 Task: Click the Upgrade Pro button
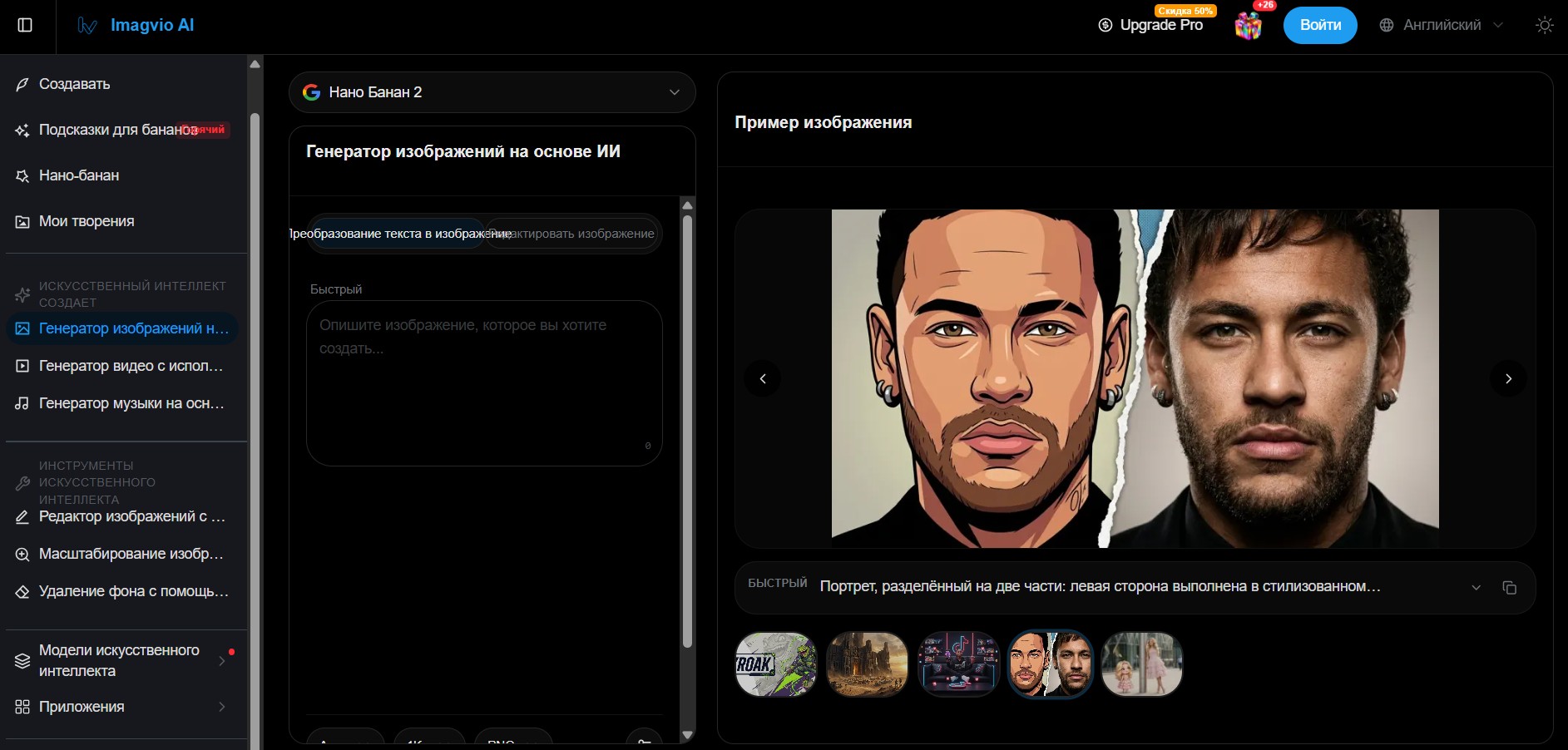(1151, 25)
